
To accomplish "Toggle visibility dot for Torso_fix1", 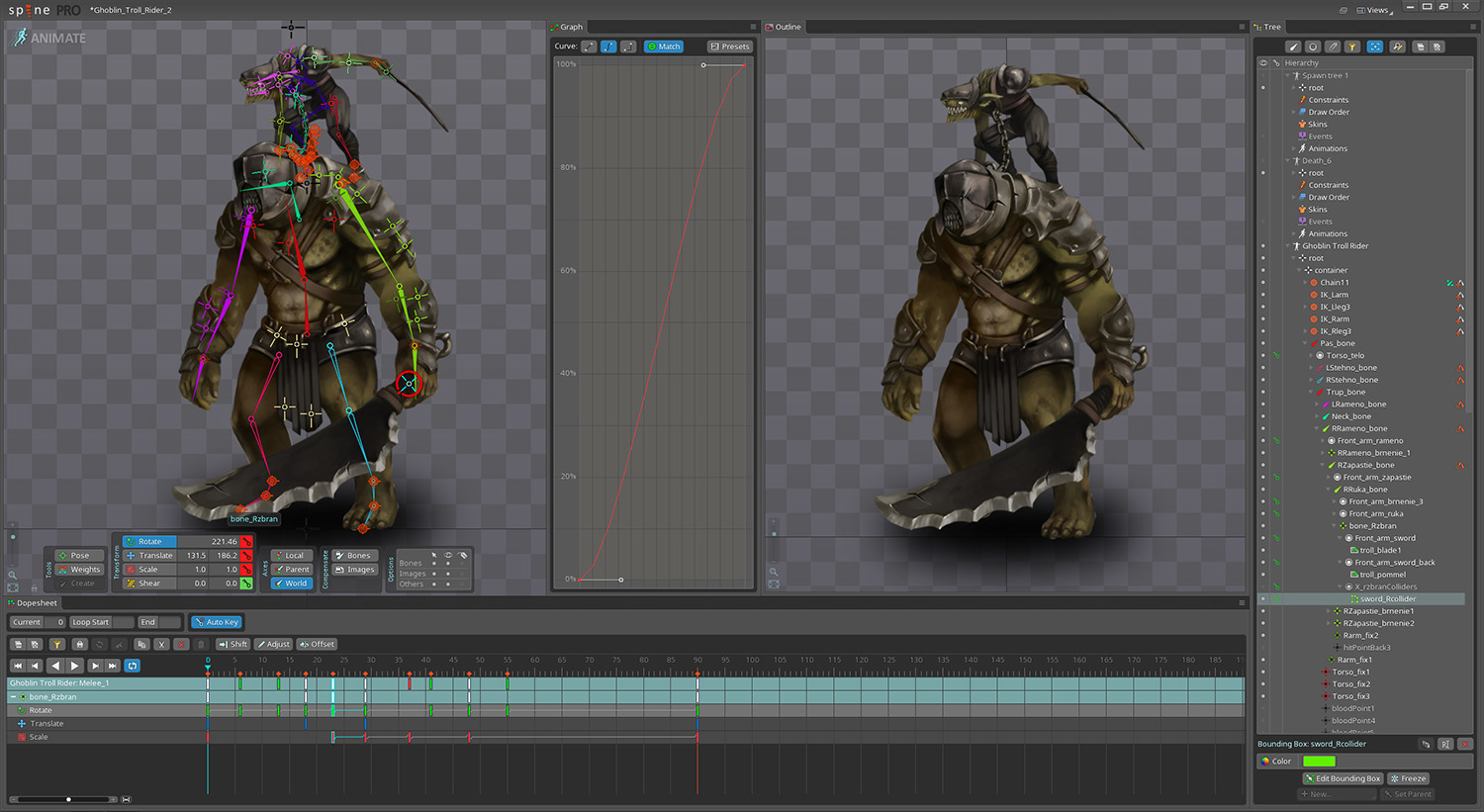I will point(1263,672).
